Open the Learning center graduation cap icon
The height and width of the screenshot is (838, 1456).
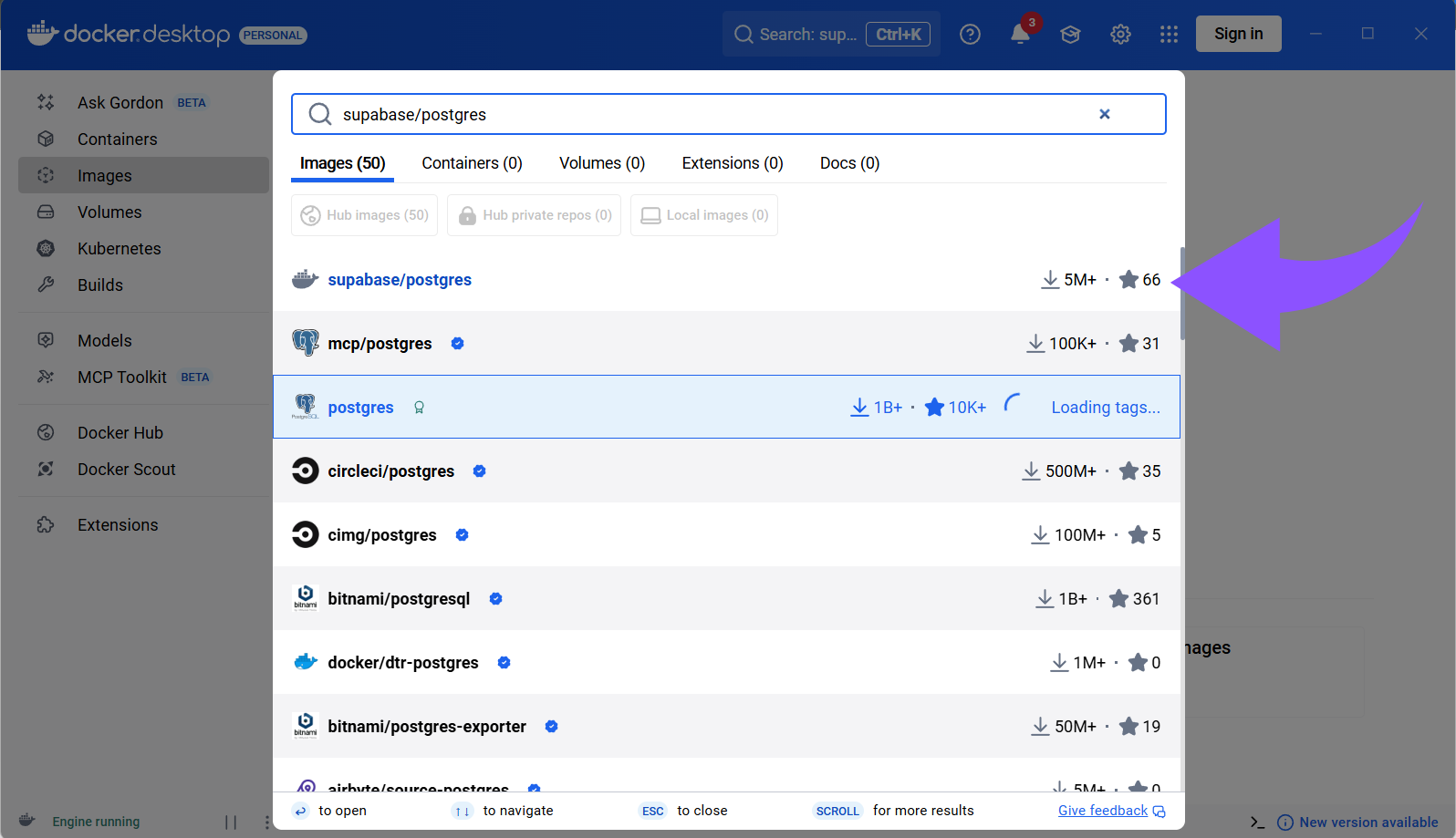[x=1070, y=35]
